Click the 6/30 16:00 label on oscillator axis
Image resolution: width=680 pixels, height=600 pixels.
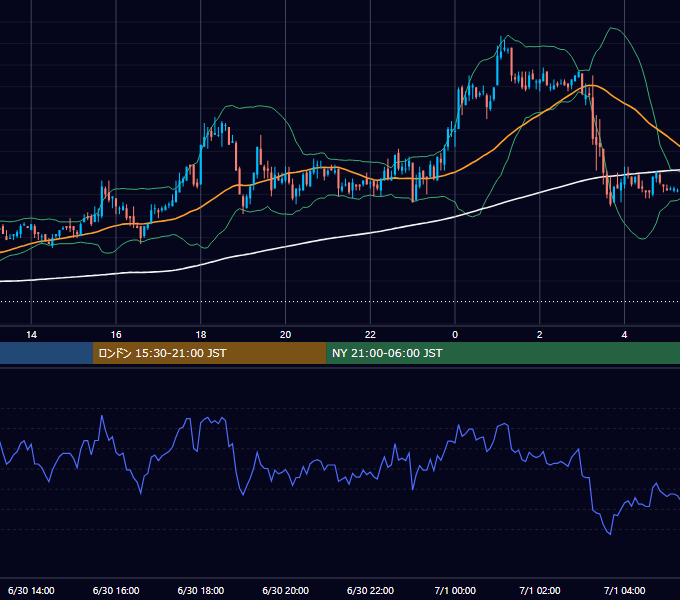coord(116,590)
